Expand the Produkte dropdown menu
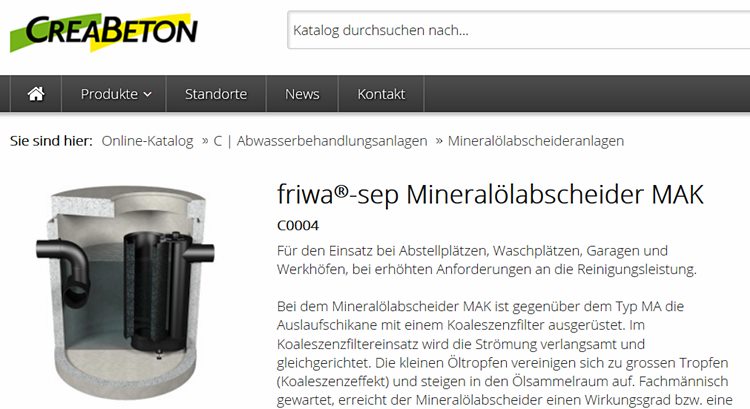 [x=114, y=94]
